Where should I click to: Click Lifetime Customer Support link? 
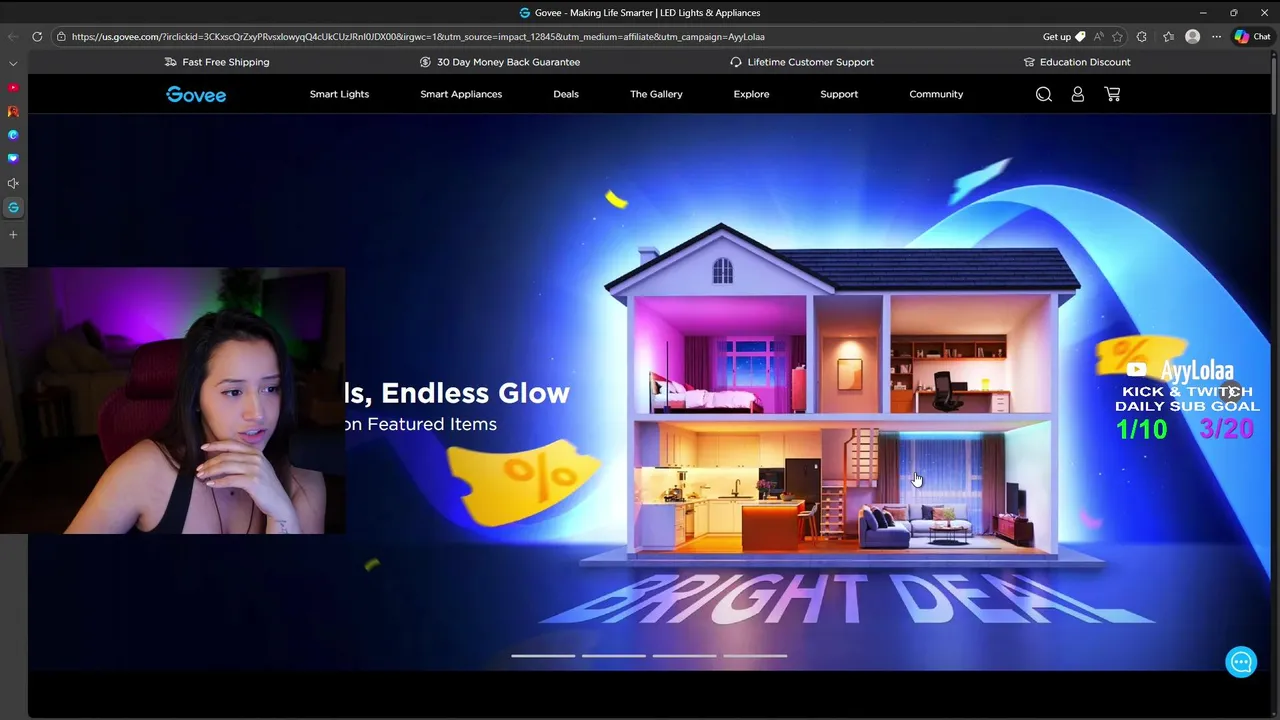coord(811,62)
